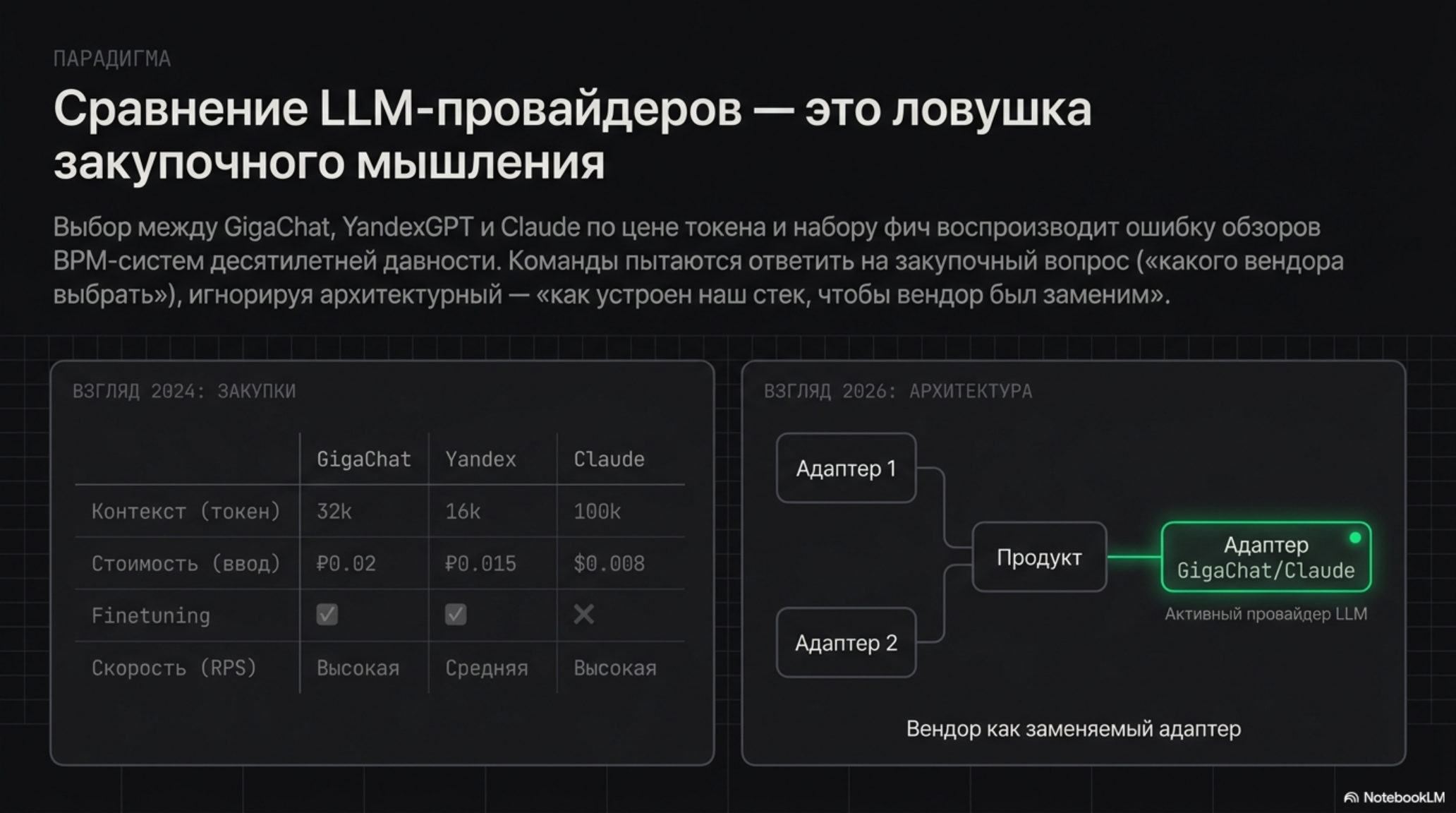Click the Finetuning row label

[x=151, y=615]
